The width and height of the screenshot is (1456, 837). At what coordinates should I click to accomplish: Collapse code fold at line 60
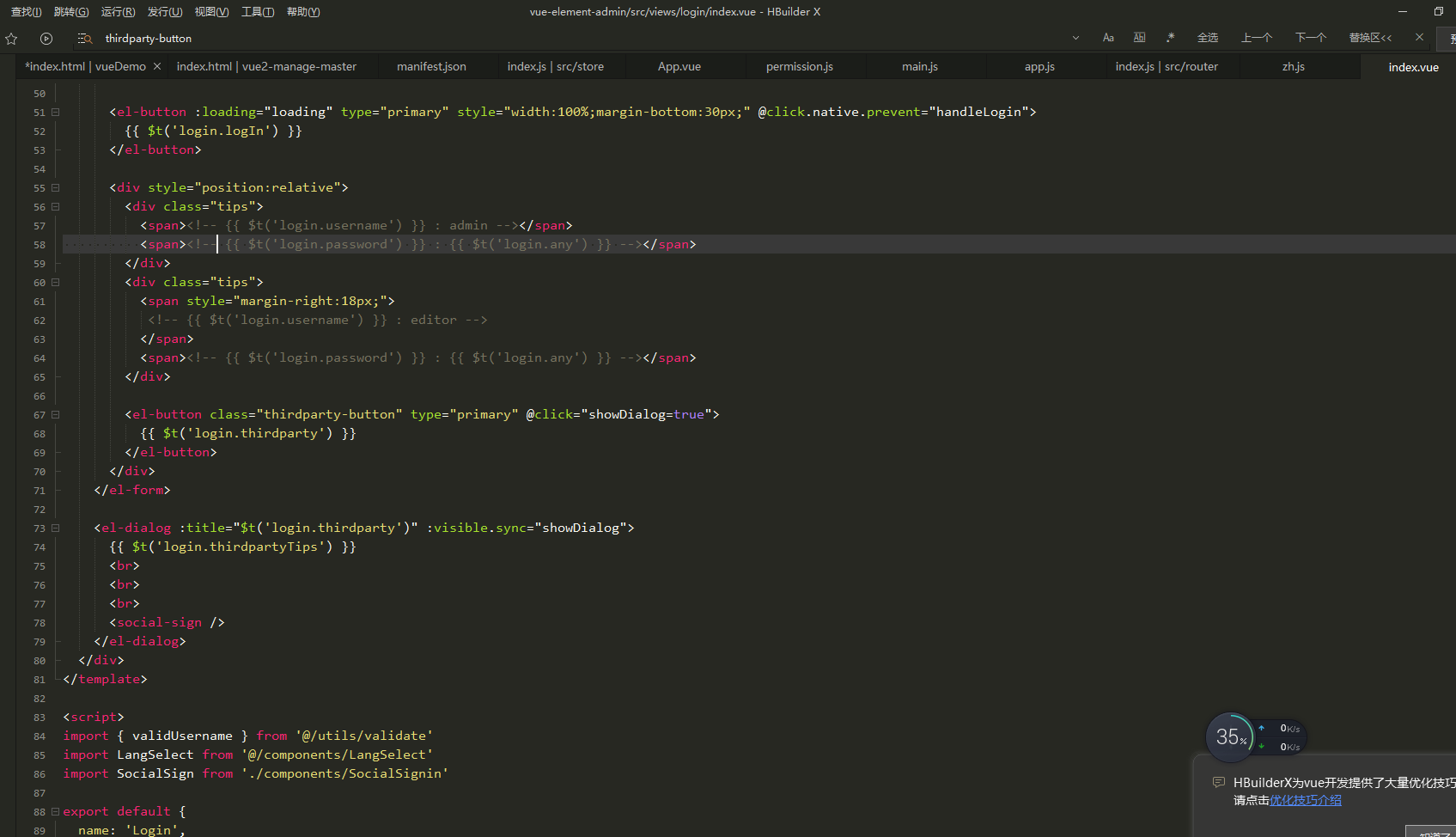(56, 282)
